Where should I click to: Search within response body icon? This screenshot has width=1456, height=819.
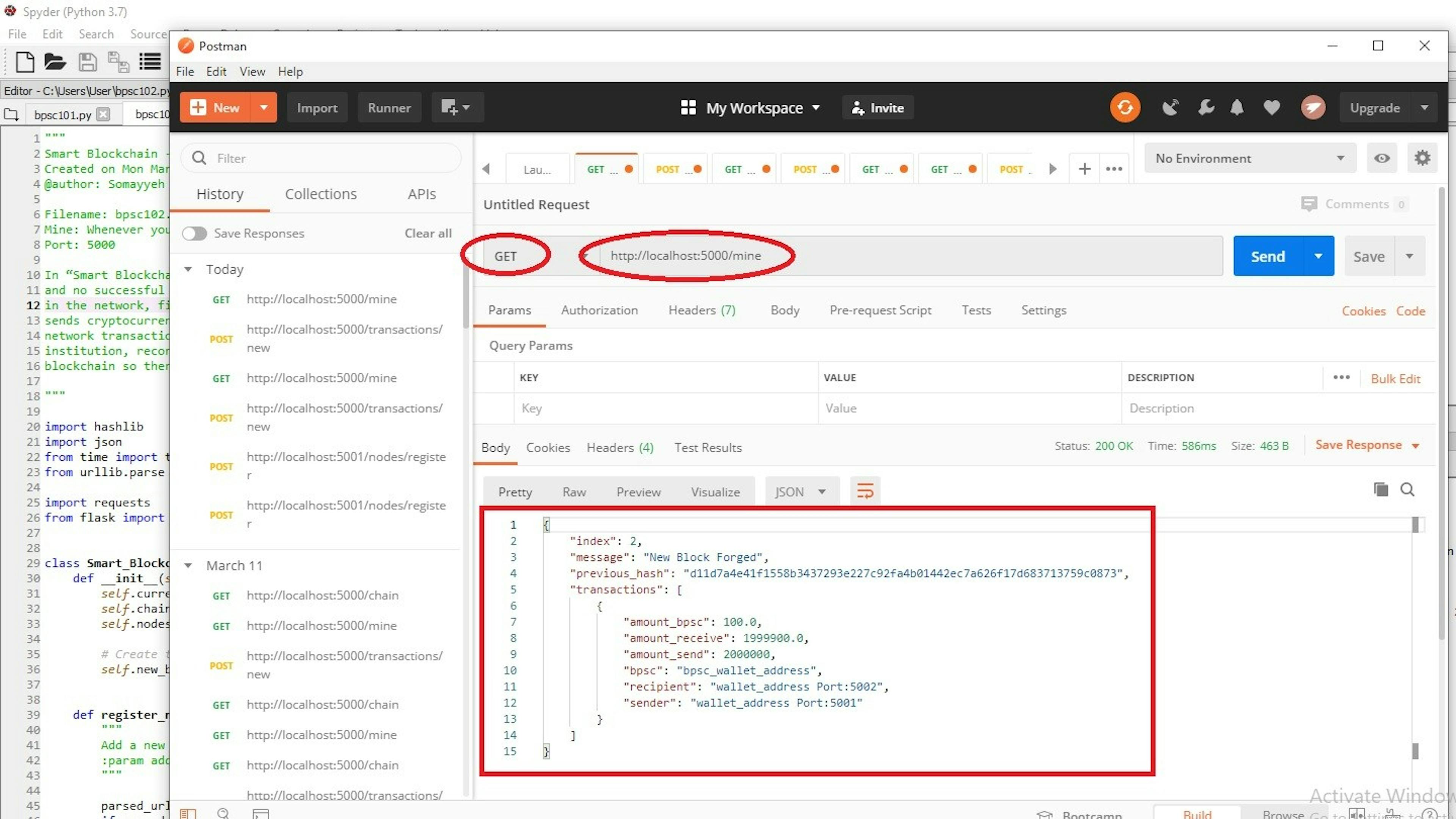[x=1407, y=490]
